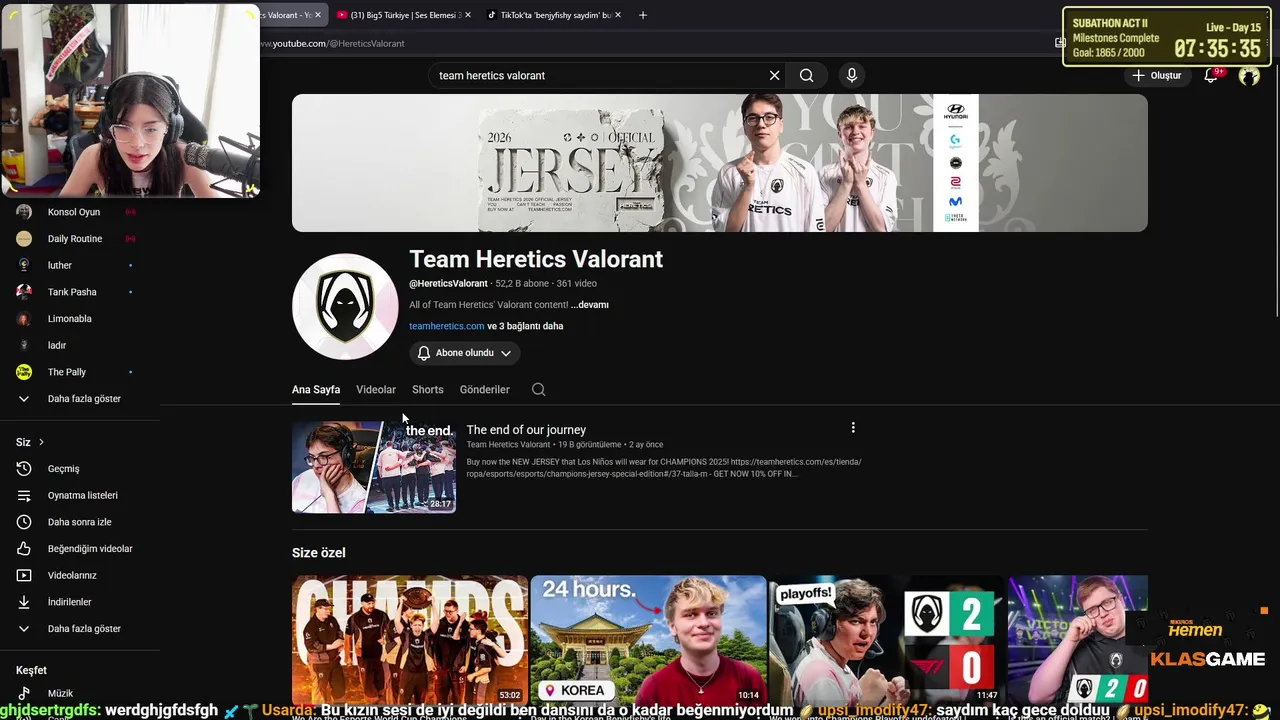1280x720 pixels.
Task: Start voice search with the microphone icon
Action: point(851,75)
